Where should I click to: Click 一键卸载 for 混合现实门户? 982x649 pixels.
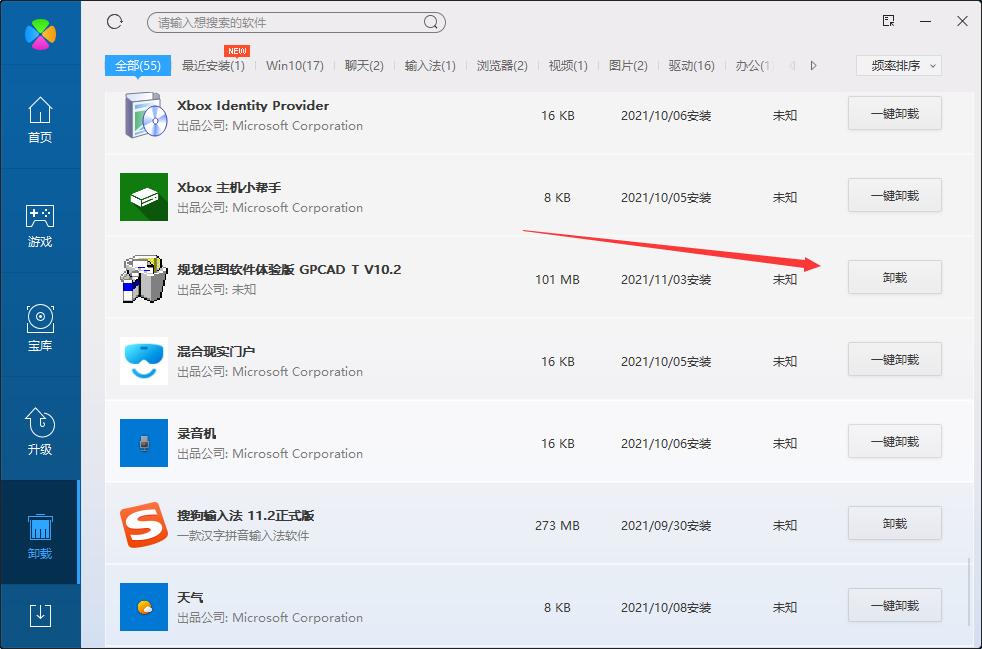point(895,360)
